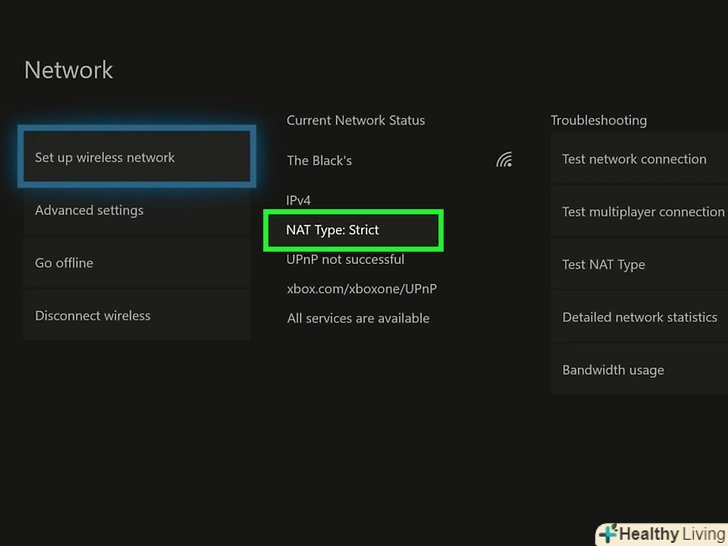The height and width of the screenshot is (546, 728).
Task: Click the UPnP not successful status
Action: [345, 259]
